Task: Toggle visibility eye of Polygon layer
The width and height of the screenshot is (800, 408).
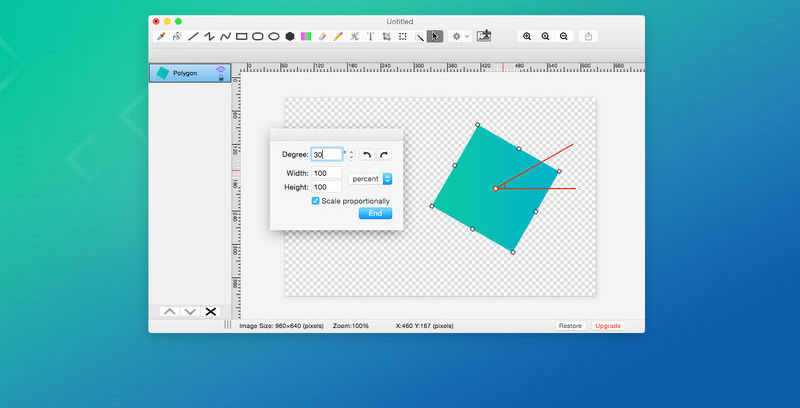Action: click(x=220, y=69)
